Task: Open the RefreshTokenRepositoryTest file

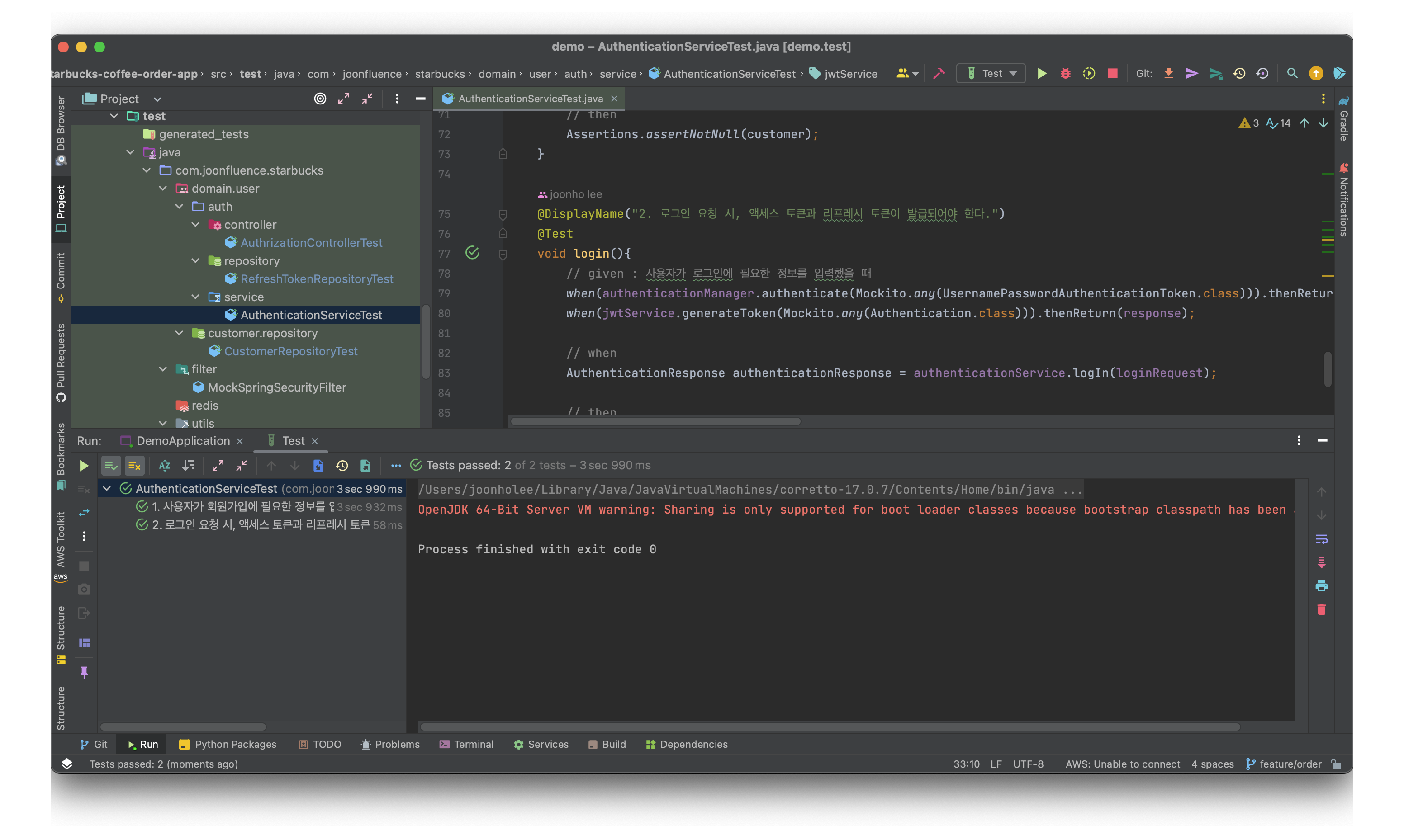Action: (317, 279)
